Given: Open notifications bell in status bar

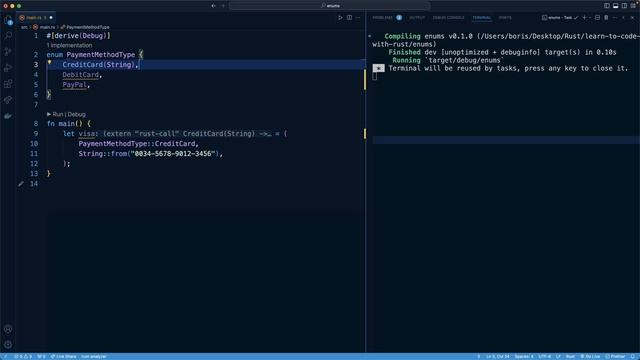Looking at the screenshot, I should tap(633, 356).
